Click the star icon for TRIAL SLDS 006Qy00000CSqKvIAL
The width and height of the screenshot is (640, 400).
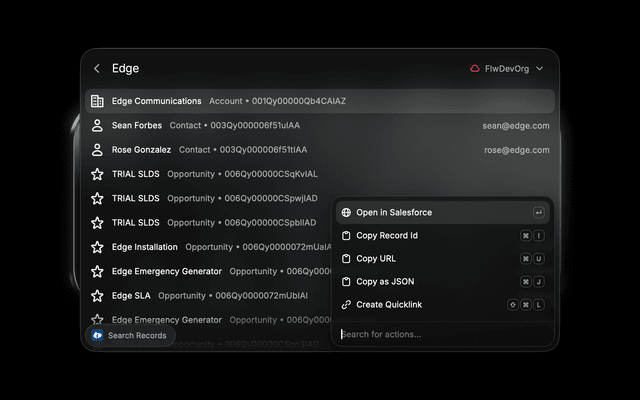pyautogui.click(x=97, y=174)
